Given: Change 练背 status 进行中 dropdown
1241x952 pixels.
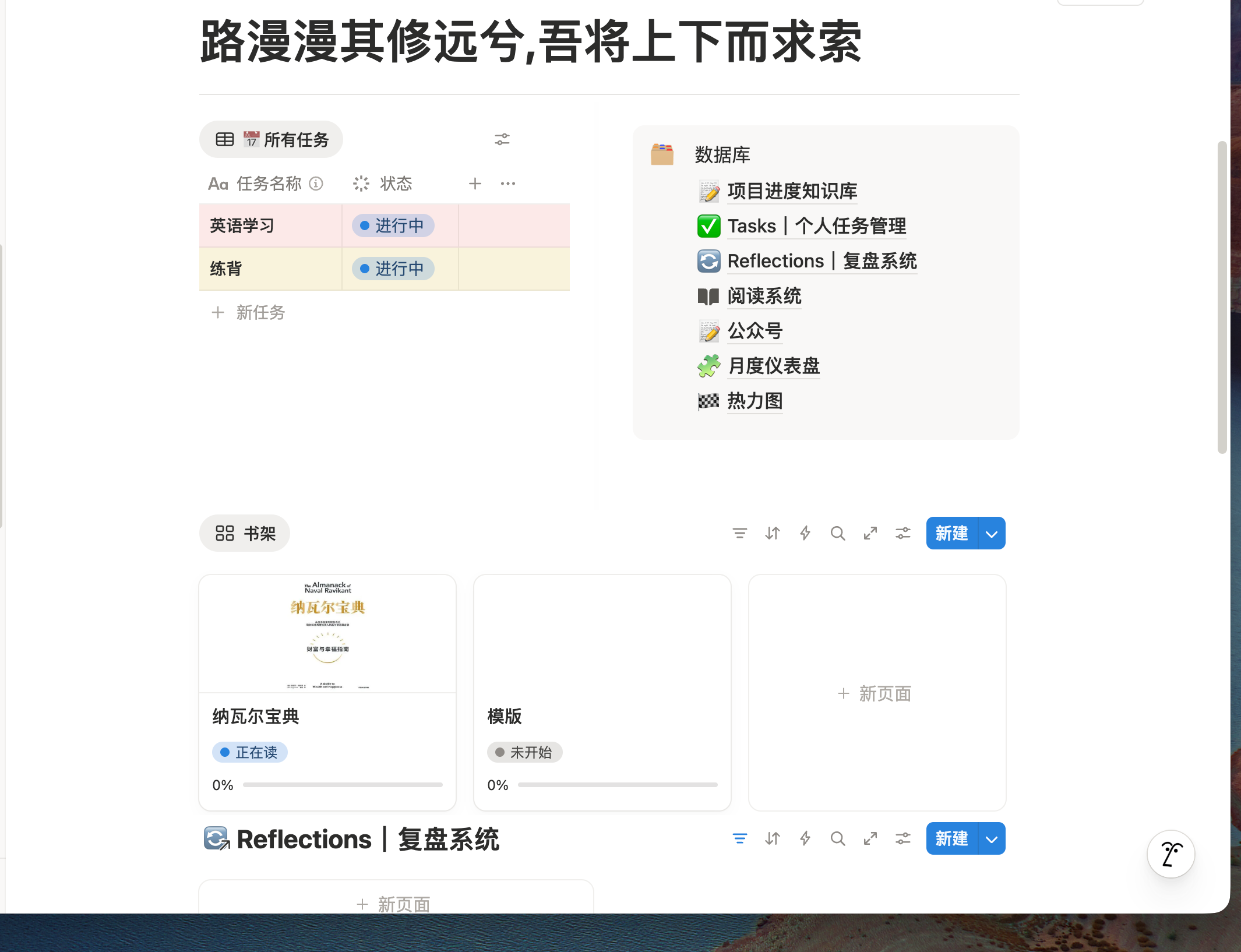Looking at the screenshot, I should (392, 269).
